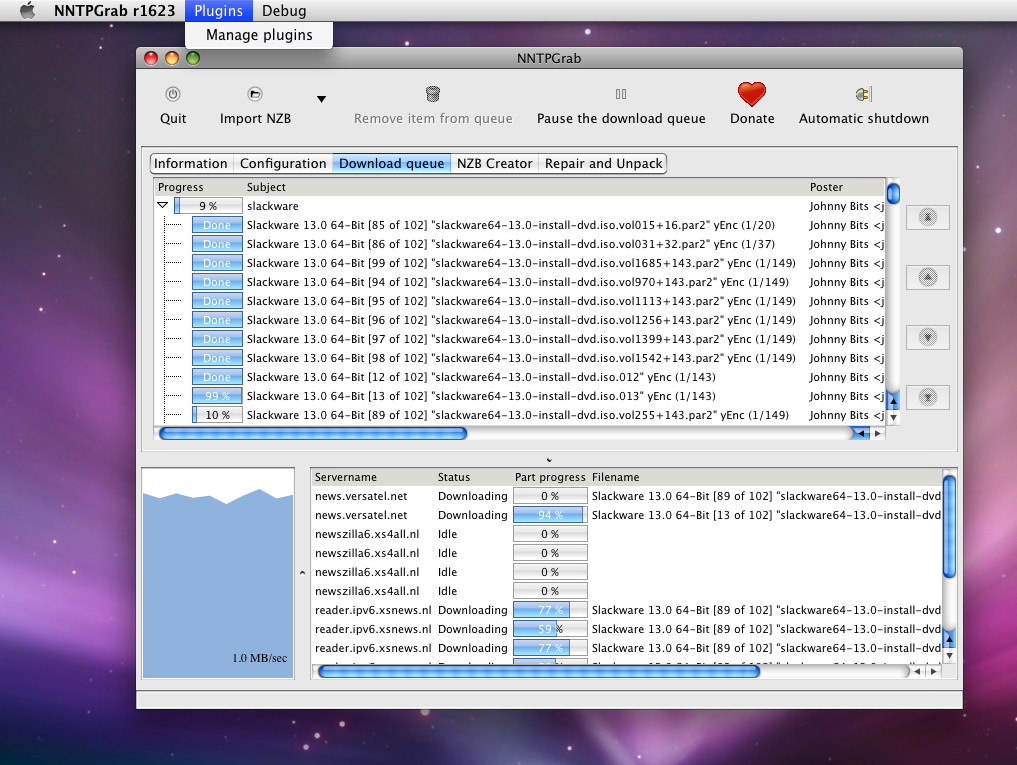Move selected item up one position
Screen dimensions: 1017x765
[927, 277]
